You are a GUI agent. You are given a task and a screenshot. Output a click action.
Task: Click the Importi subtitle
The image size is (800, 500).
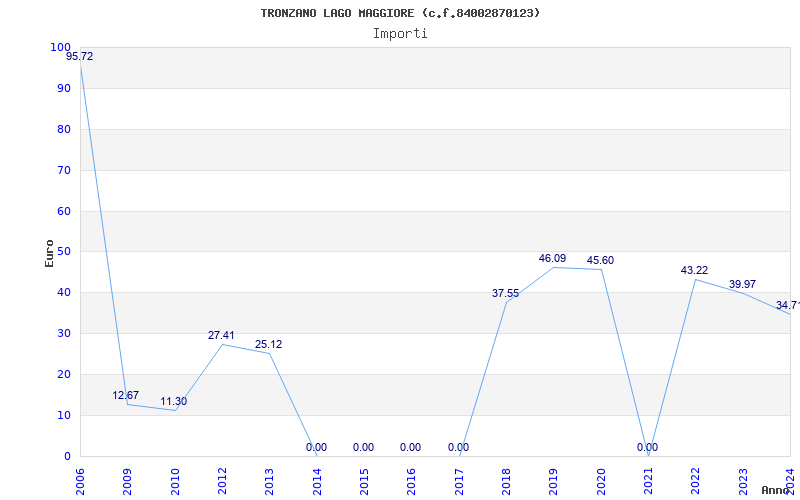[400, 34]
